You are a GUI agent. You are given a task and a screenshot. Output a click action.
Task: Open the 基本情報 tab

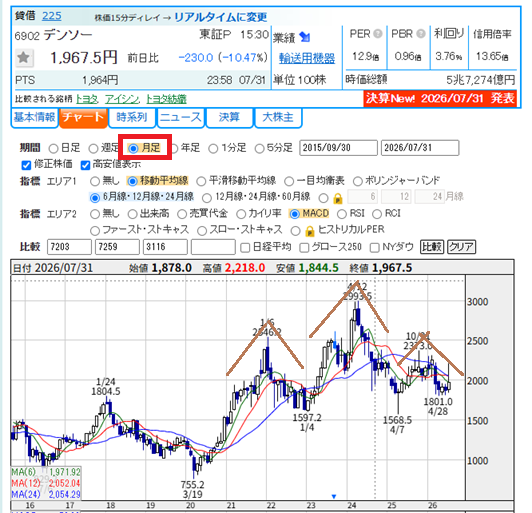pos(34,117)
